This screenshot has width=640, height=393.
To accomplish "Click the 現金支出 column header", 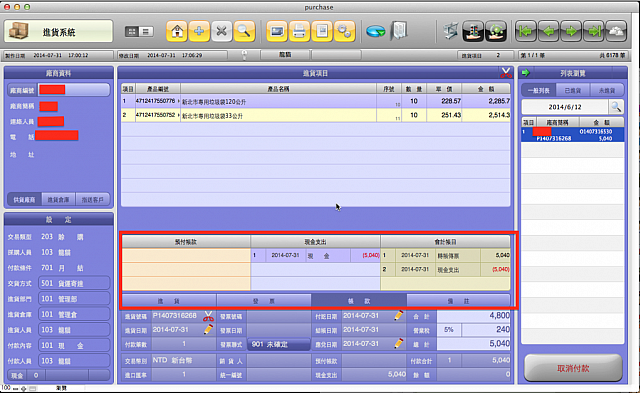I will pyautogui.click(x=315, y=242).
